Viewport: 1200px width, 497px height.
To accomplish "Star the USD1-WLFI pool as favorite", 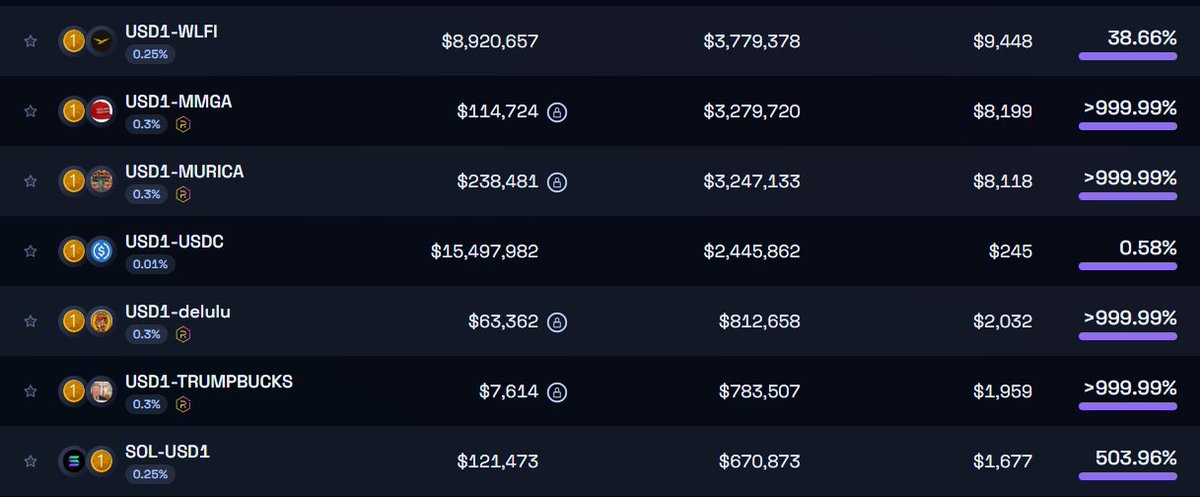I will pos(31,41).
